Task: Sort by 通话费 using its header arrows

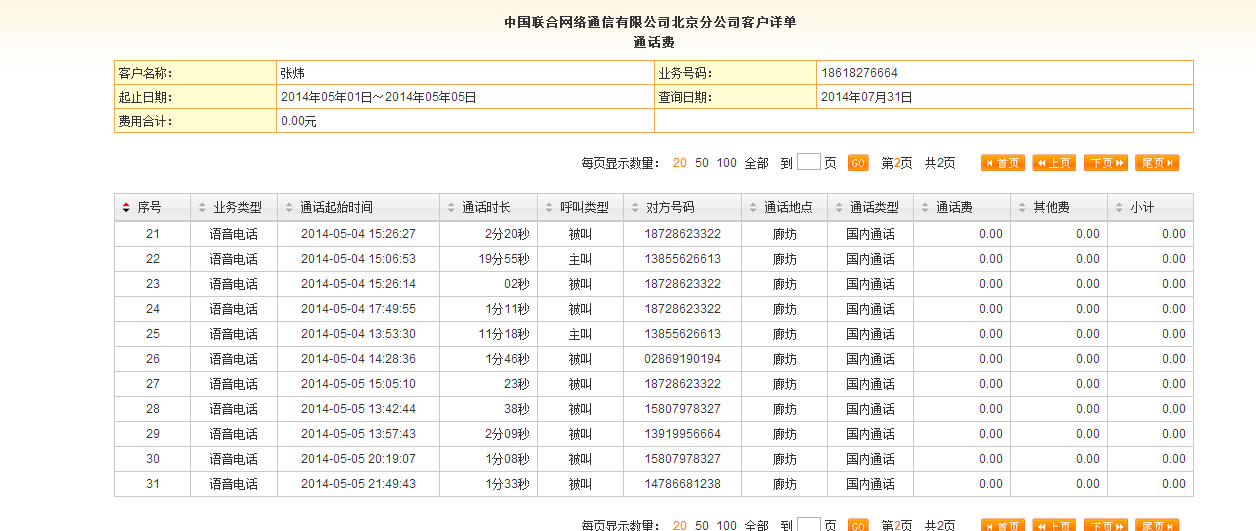Action: (925, 208)
